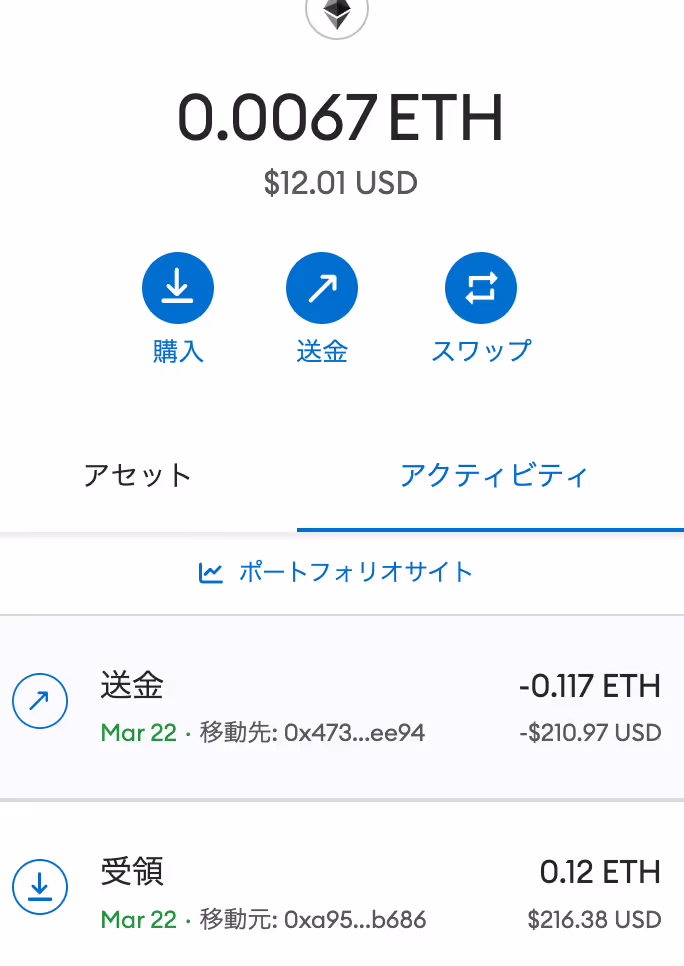Click the download icon on 受領 transaction
Image resolution: width=684 pixels, height=966 pixels.
click(40, 886)
